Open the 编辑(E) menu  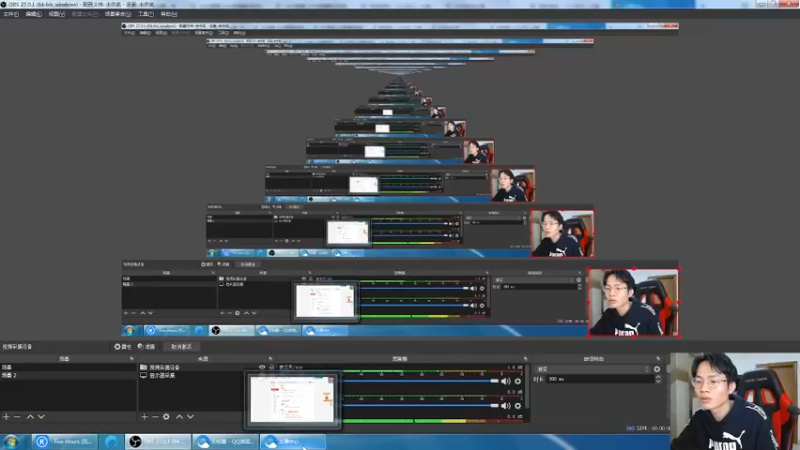point(34,14)
